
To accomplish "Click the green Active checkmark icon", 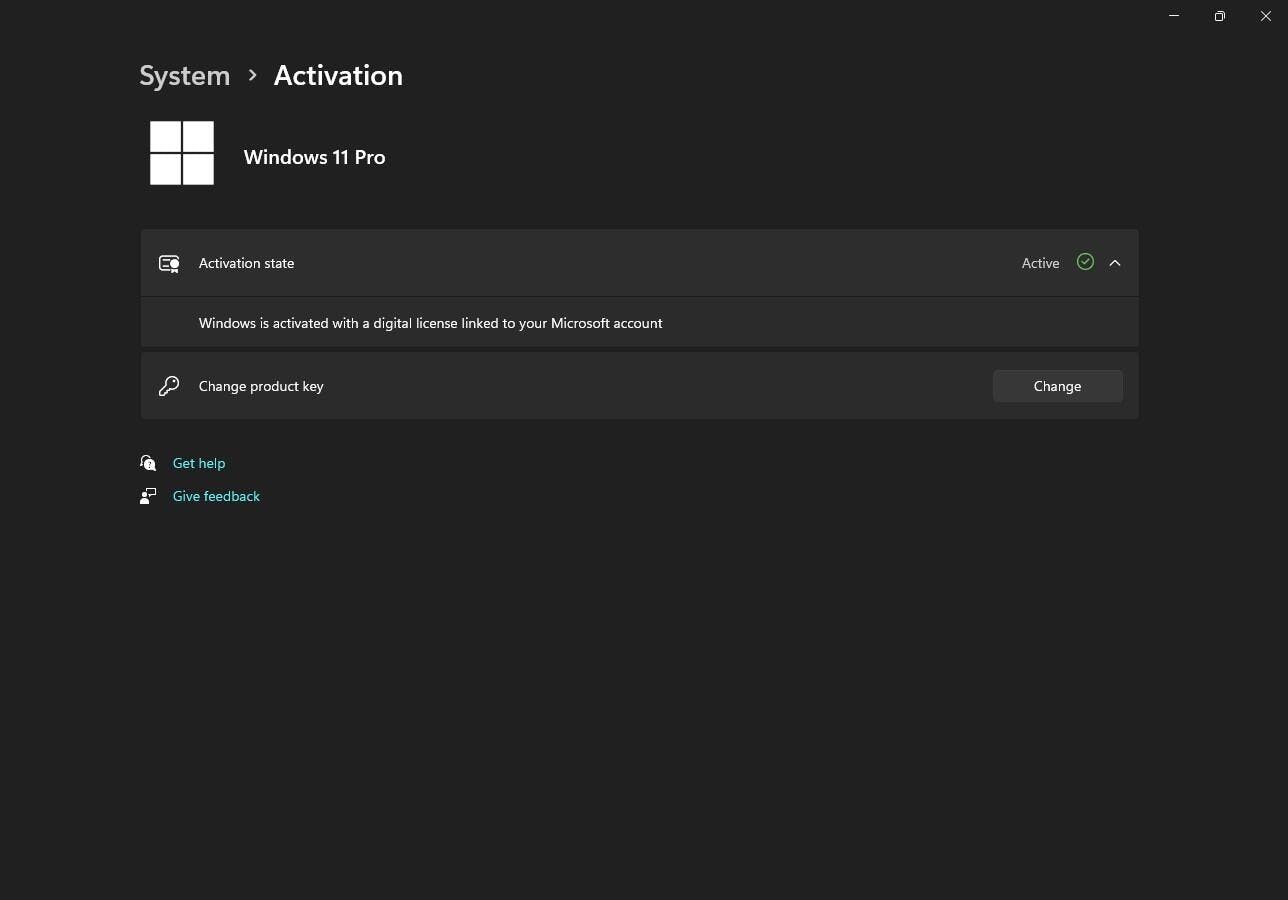I will pyautogui.click(x=1085, y=262).
